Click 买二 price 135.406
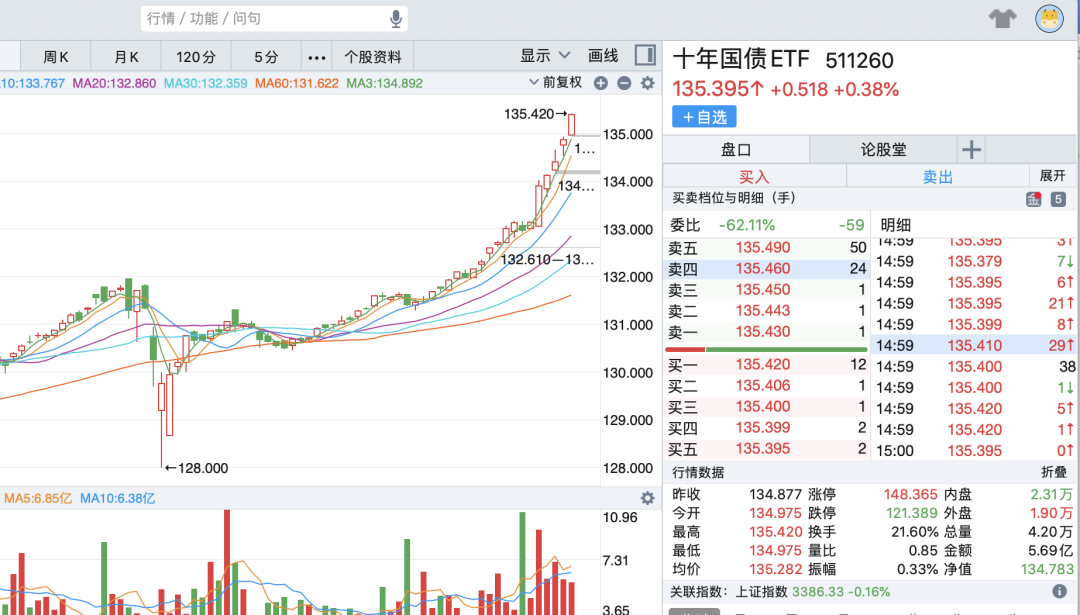The width and height of the screenshot is (1080, 615). [762, 386]
